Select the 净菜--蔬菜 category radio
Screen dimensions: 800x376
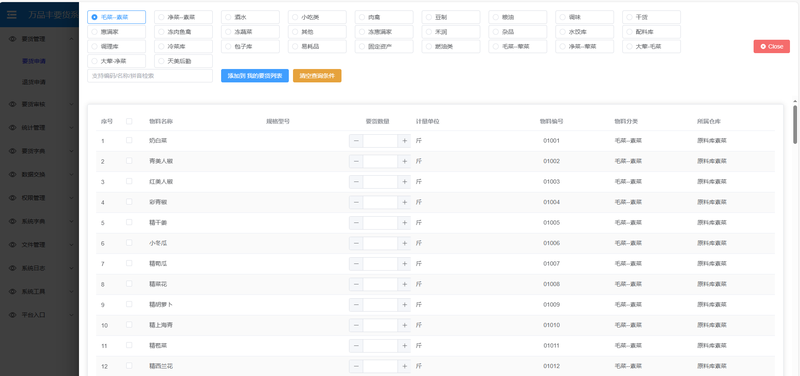[183, 17]
